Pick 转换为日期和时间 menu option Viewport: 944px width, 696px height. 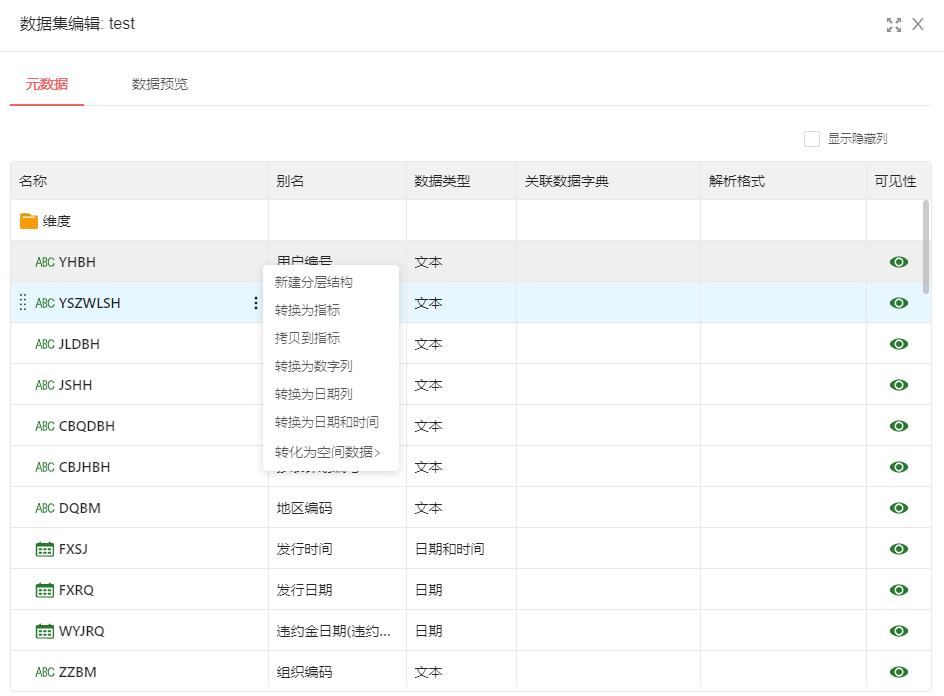point(326,422)
